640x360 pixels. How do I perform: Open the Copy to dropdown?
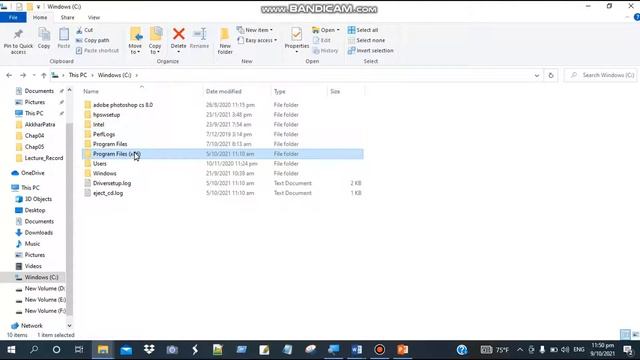point(155,41)
